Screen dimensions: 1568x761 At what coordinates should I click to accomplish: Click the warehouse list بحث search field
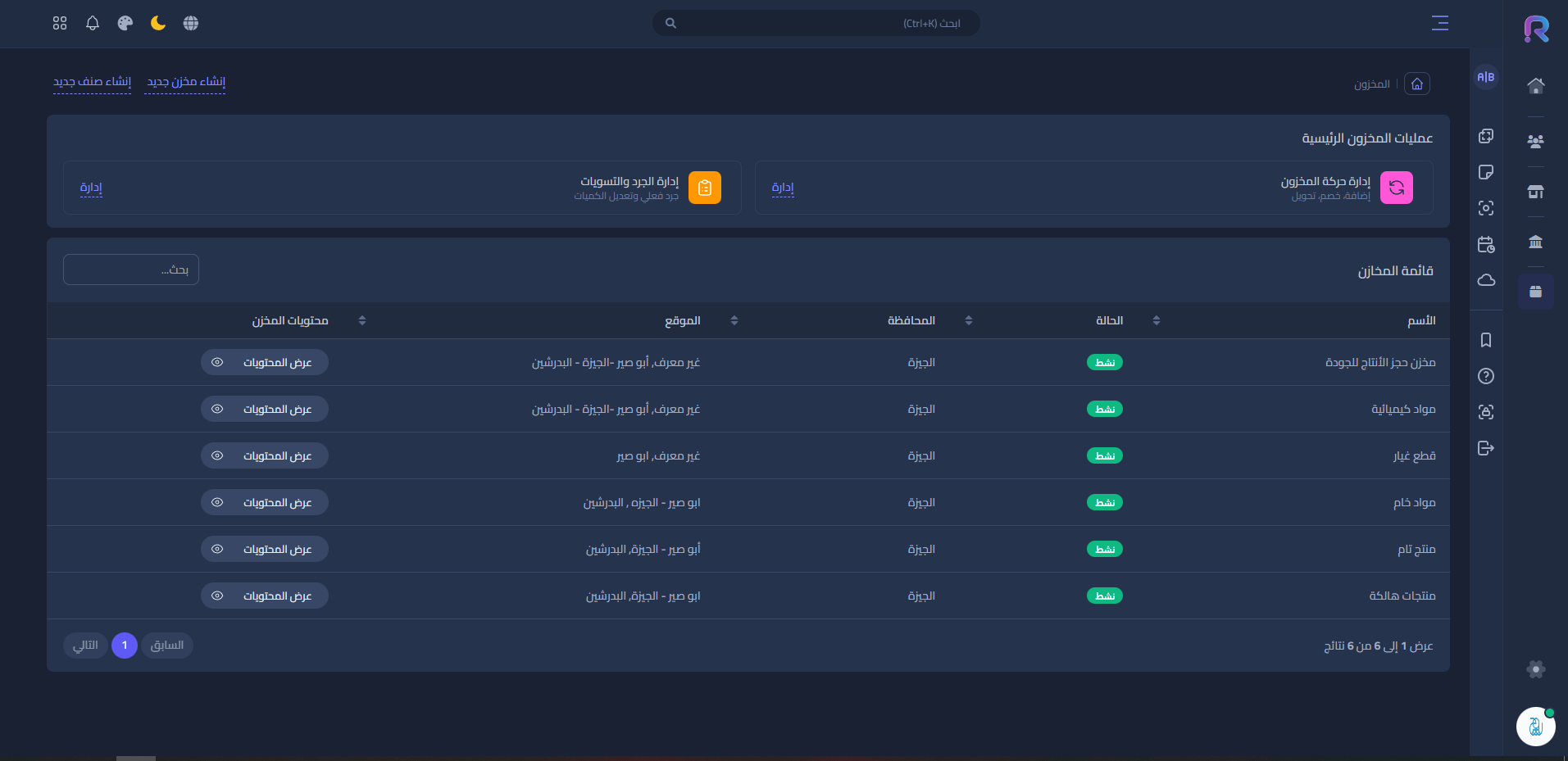(131, 270)
